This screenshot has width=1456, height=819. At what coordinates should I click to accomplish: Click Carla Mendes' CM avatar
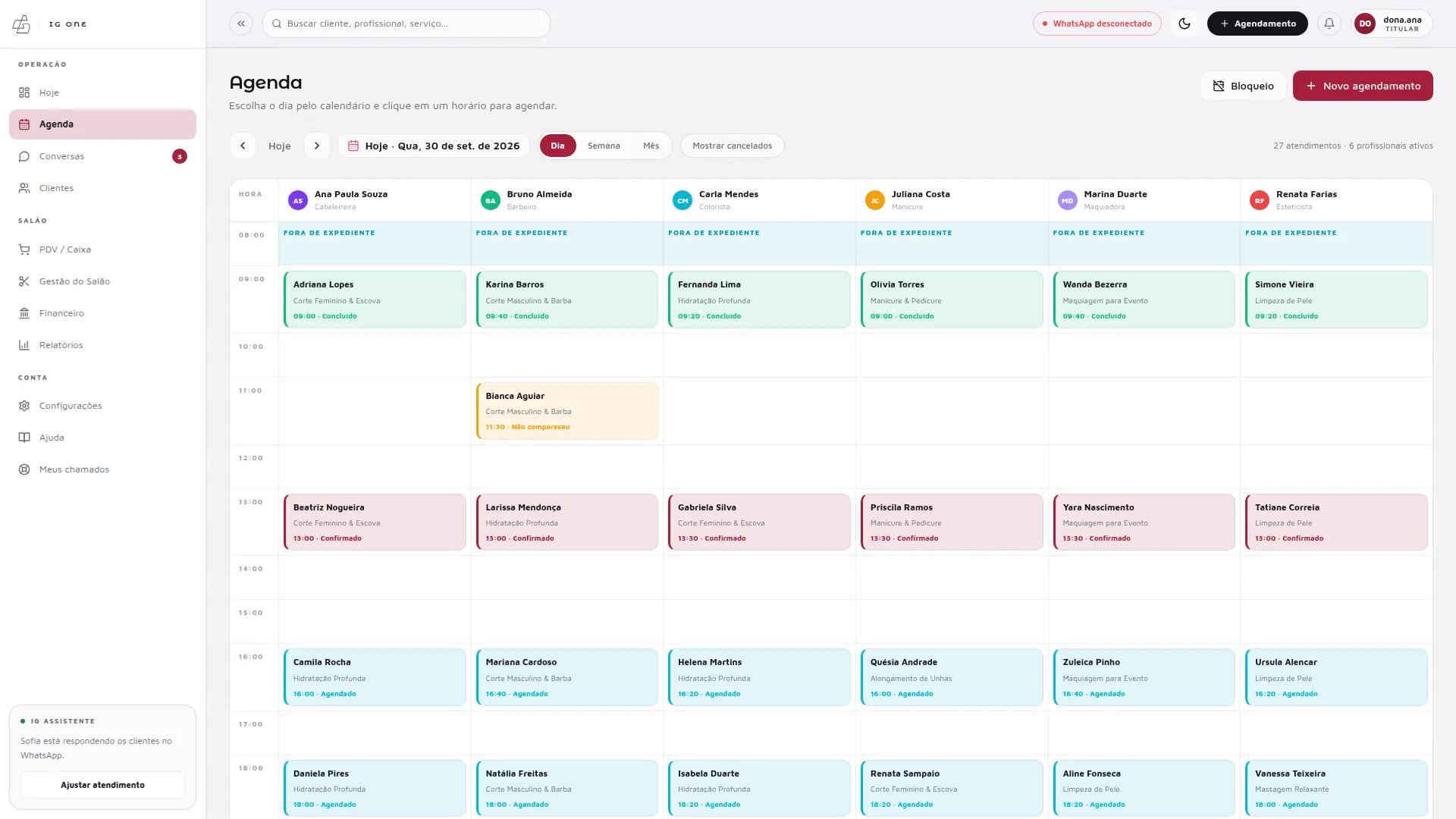[x=682, y=200]
